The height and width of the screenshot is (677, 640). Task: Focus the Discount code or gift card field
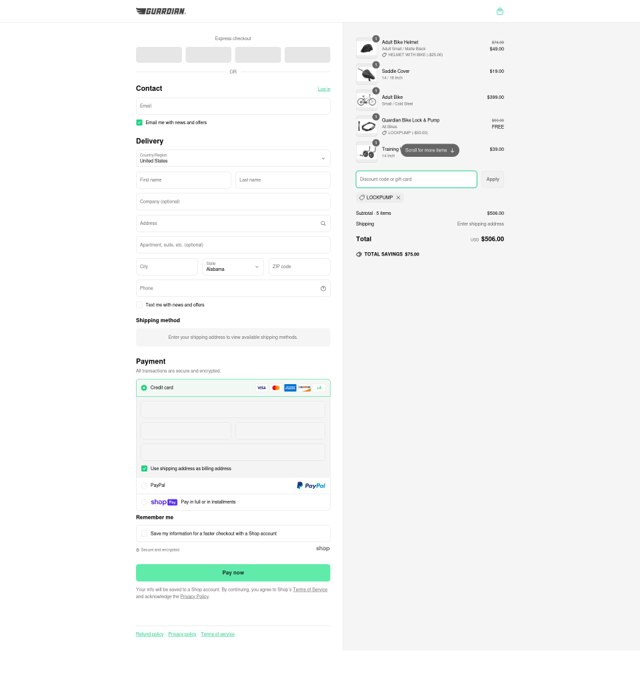click(416, 179)
